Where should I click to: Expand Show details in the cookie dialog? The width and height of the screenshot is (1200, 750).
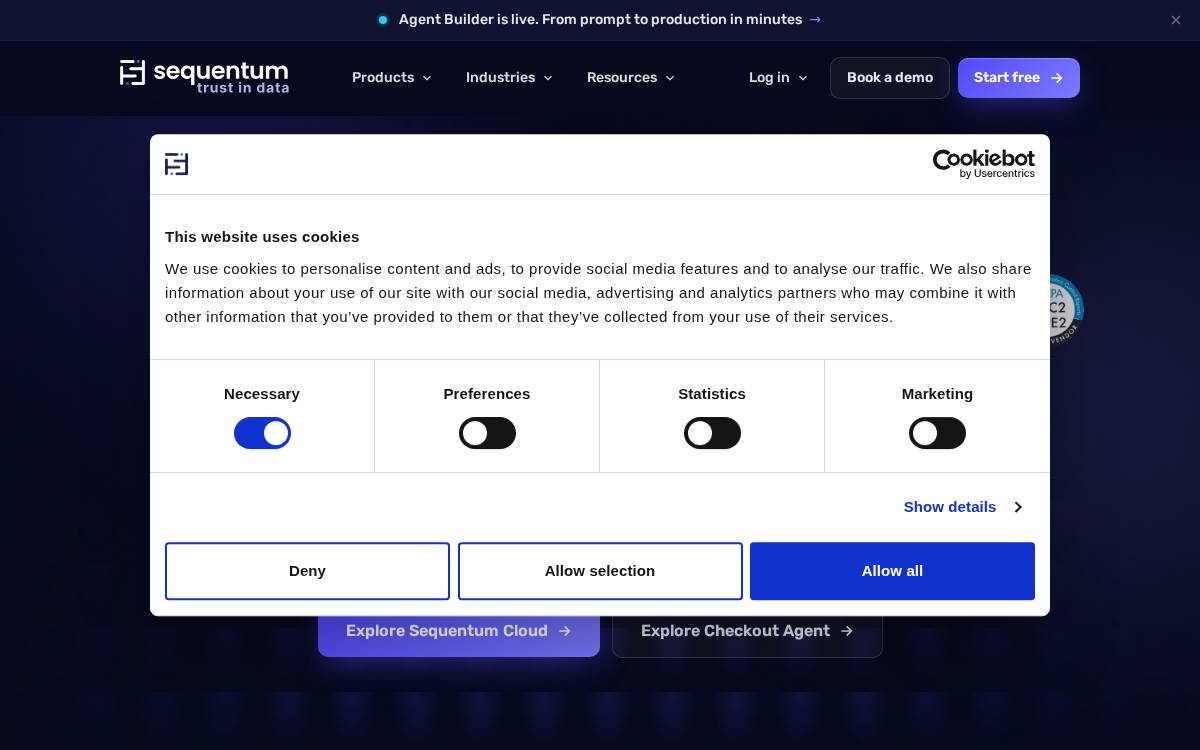[962, 507]
